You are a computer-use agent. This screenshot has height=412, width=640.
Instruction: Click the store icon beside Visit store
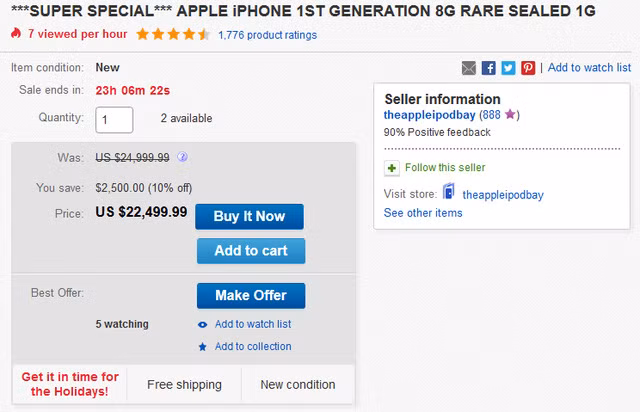[449, 193]
